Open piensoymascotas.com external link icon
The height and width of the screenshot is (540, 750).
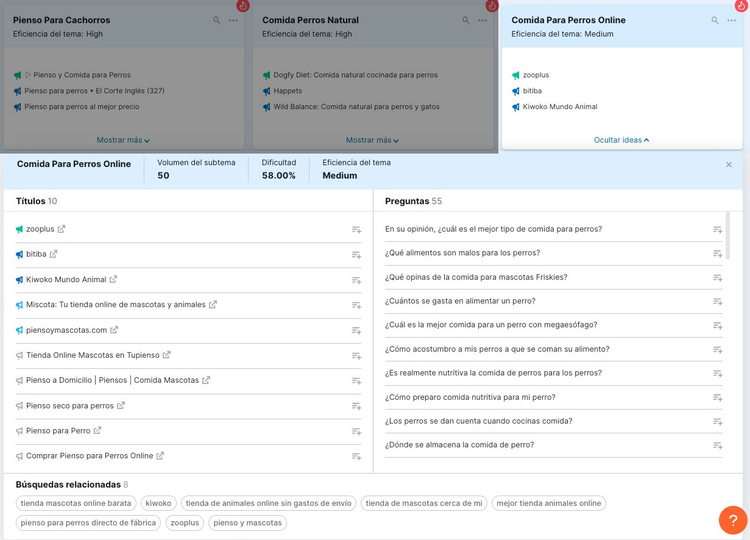coord(114,330)
